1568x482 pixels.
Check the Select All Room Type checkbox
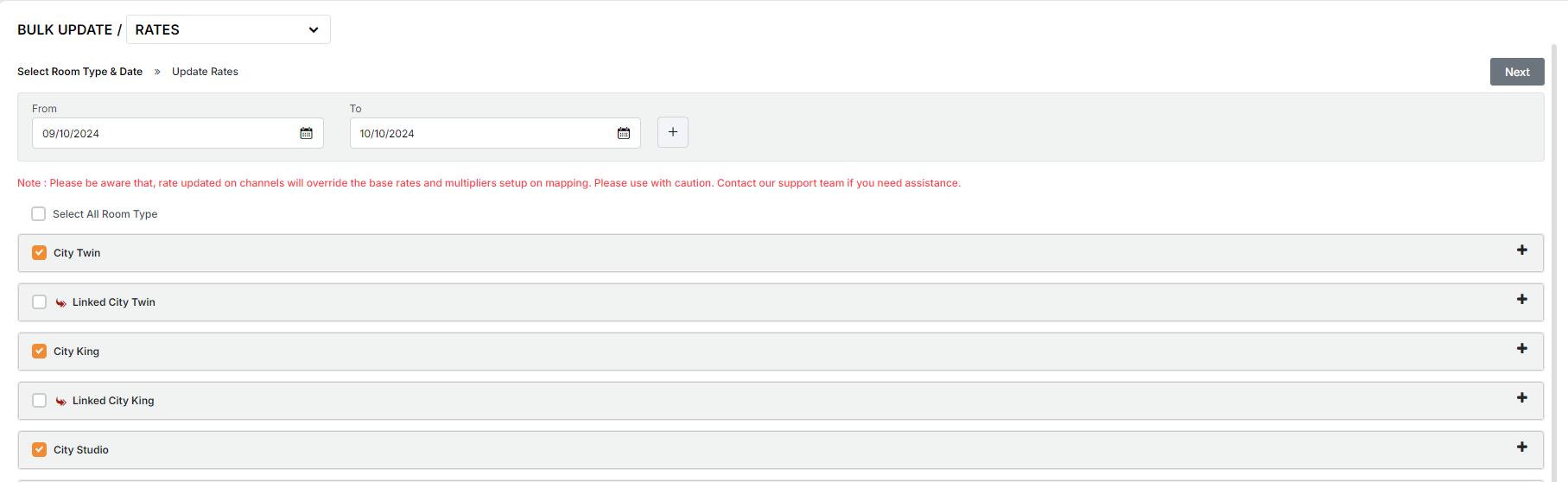click(39, 214)
